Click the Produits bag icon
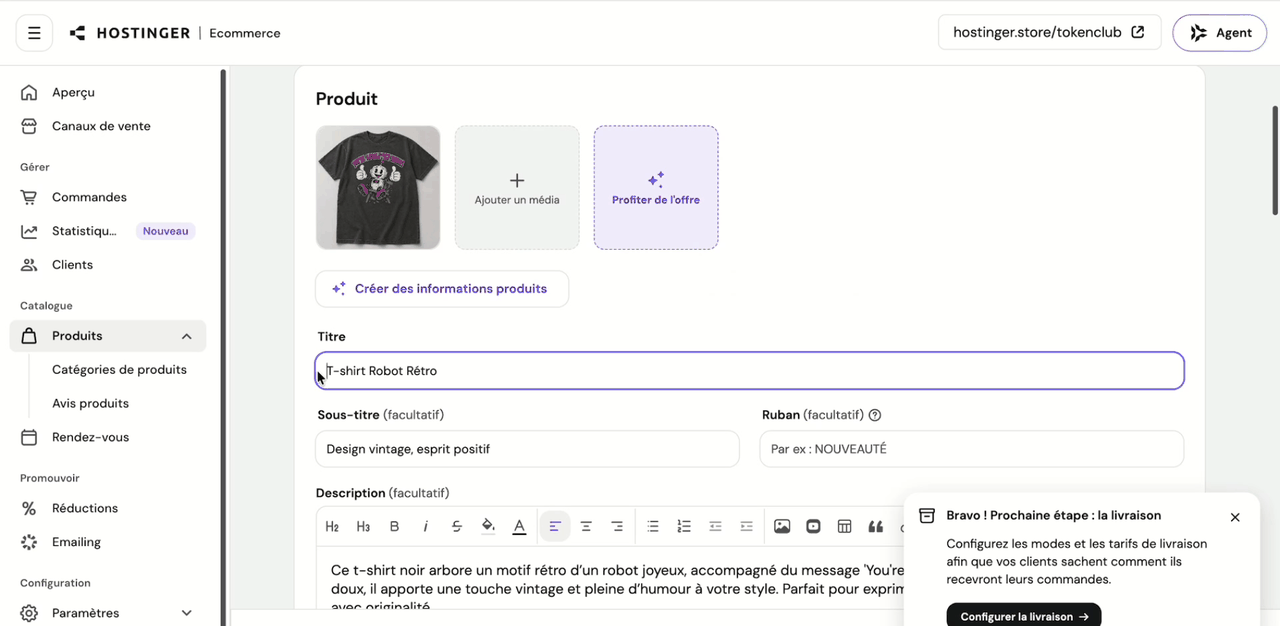This screenshot has height=626, width=1280. tap(29, 336)
